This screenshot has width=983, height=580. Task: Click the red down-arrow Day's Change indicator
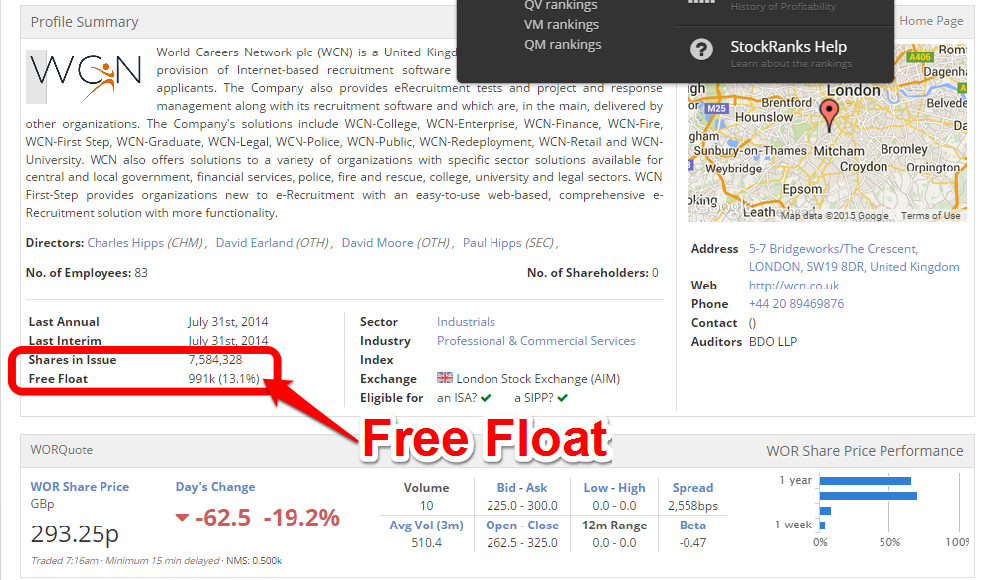[x=182, y=518]
